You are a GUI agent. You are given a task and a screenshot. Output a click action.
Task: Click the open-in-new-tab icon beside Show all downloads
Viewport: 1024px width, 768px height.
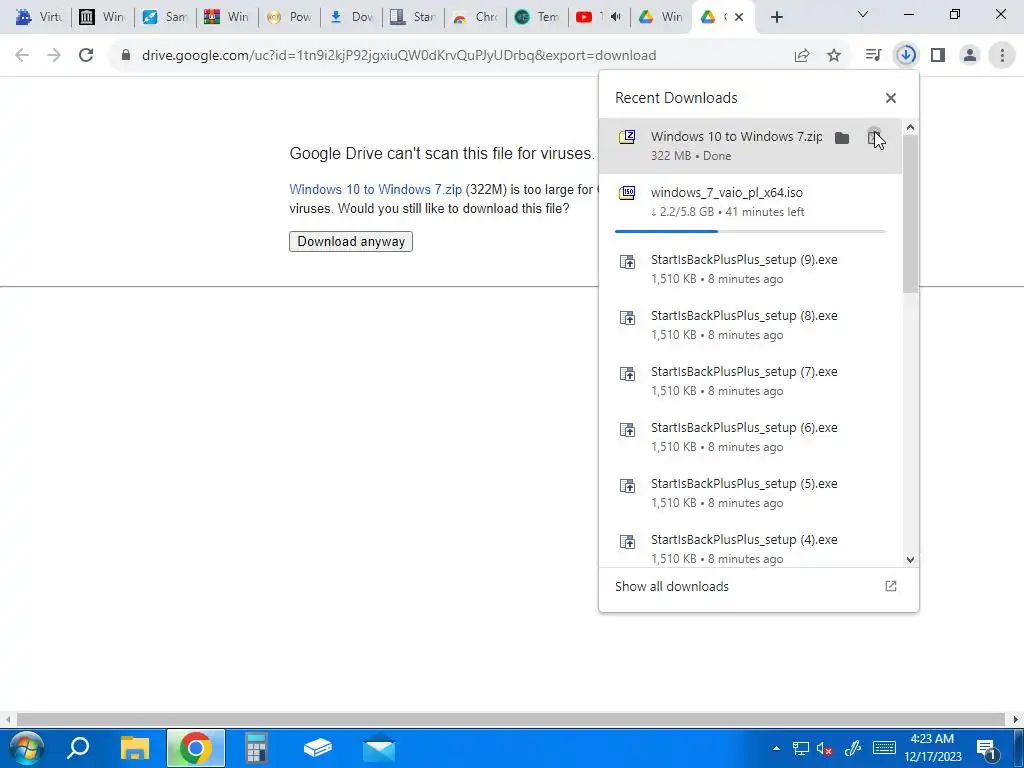pos(891,586)
